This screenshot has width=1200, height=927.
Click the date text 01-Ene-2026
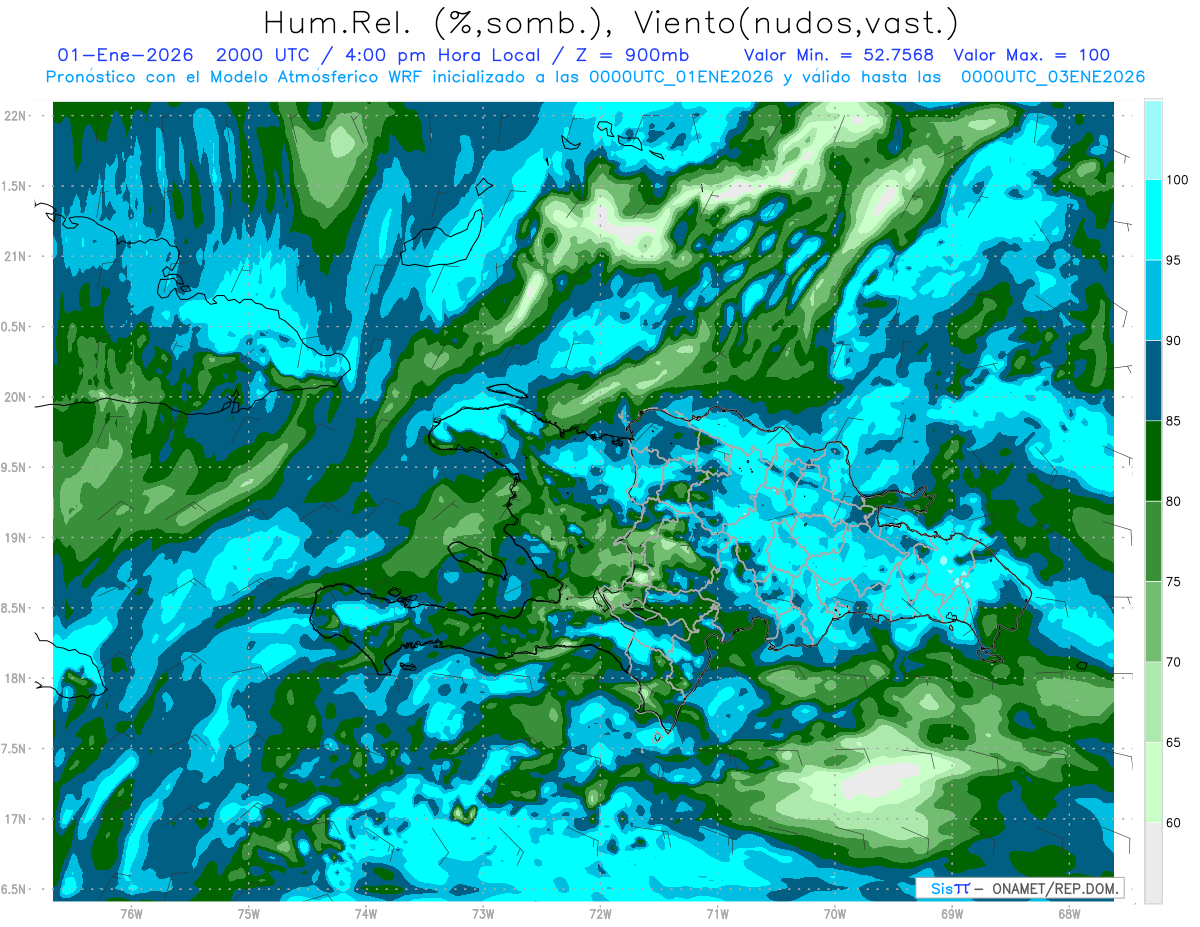126,55
